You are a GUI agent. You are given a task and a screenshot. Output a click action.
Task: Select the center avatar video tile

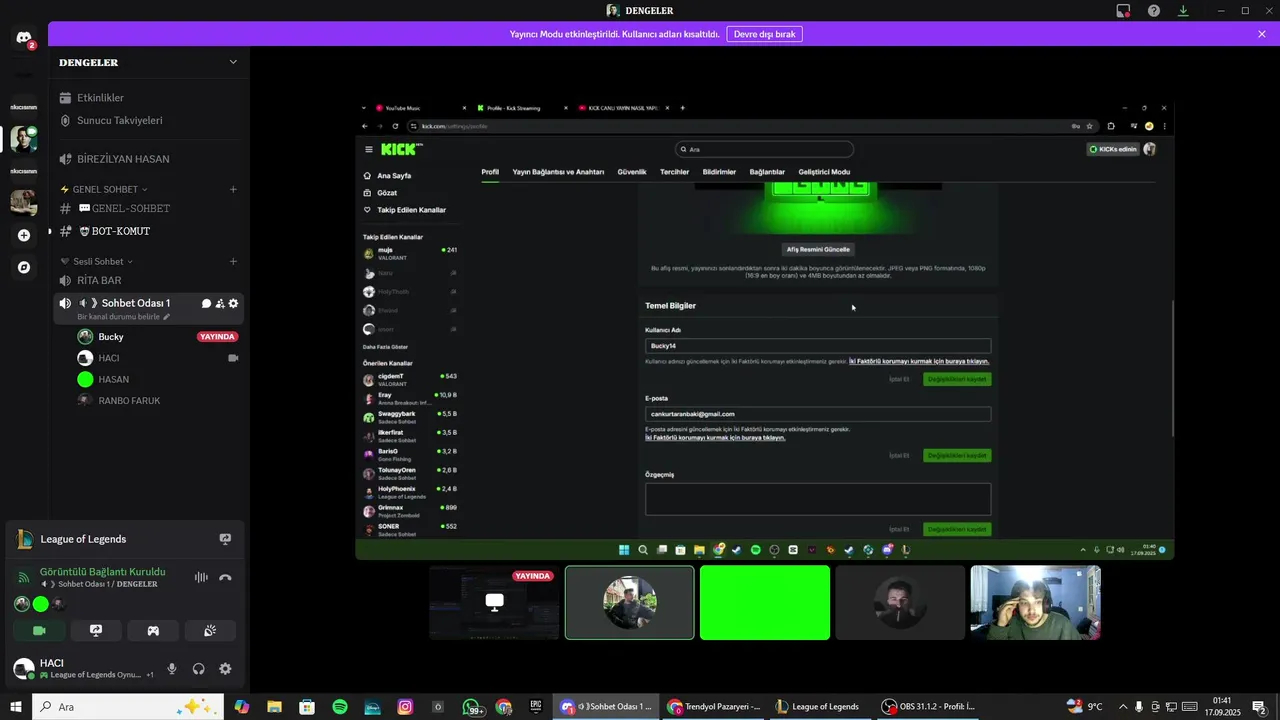click(629, 602)
